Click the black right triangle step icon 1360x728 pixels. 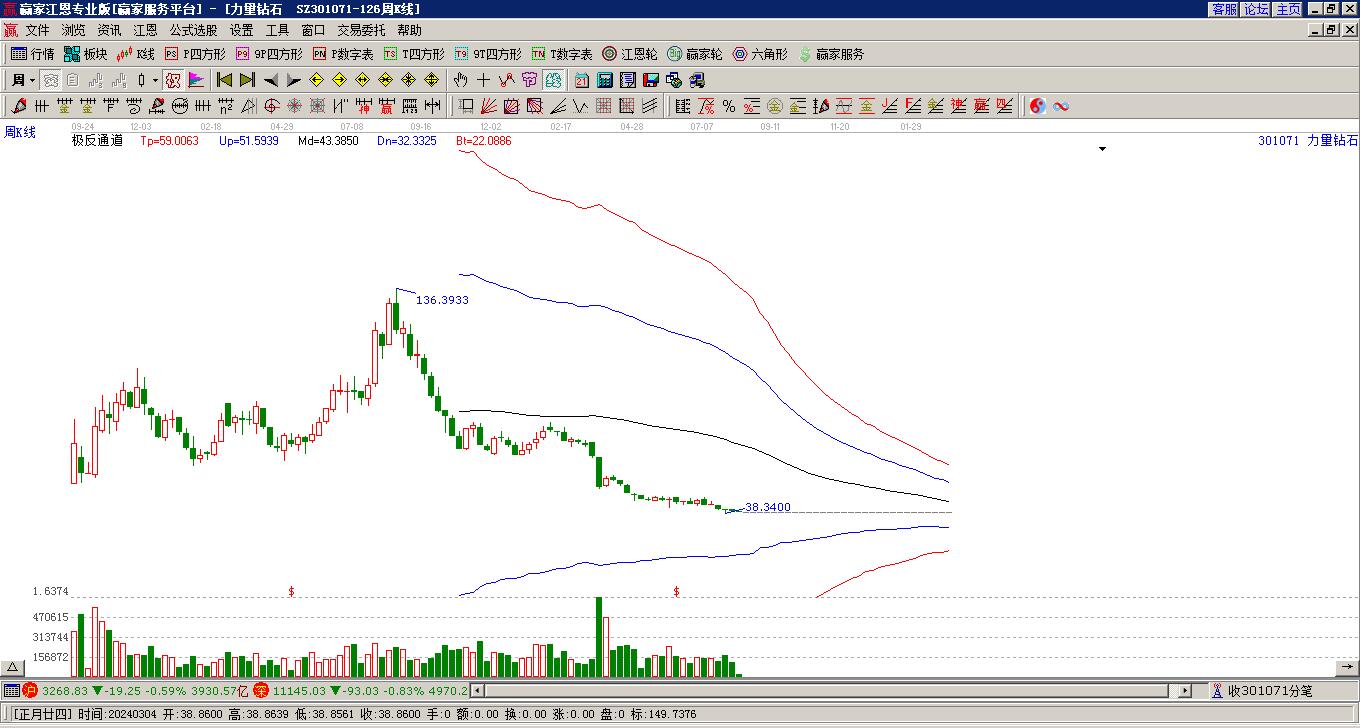point(292,80)
